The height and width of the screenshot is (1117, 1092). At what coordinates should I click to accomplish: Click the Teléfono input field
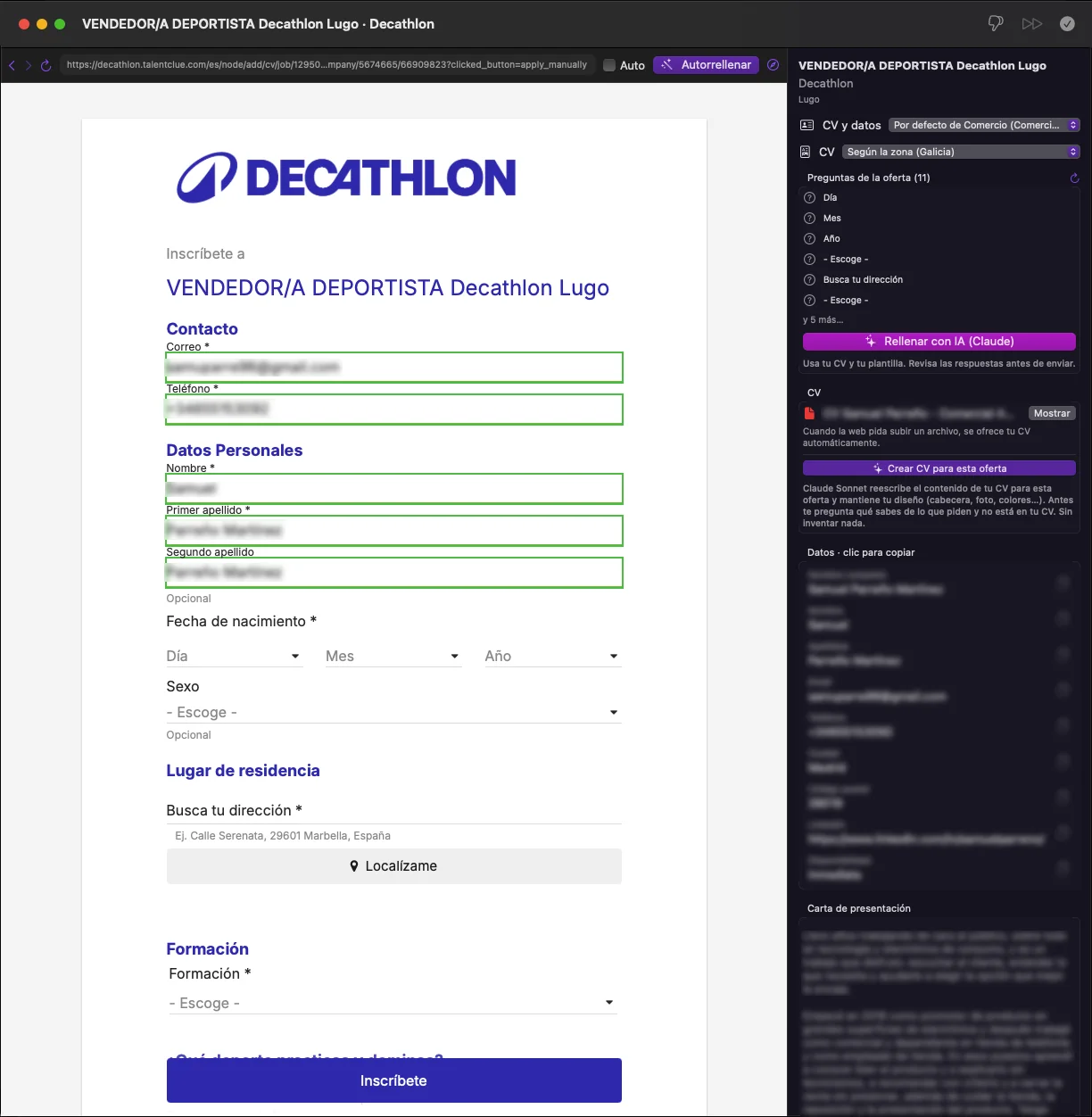(393, 410)
